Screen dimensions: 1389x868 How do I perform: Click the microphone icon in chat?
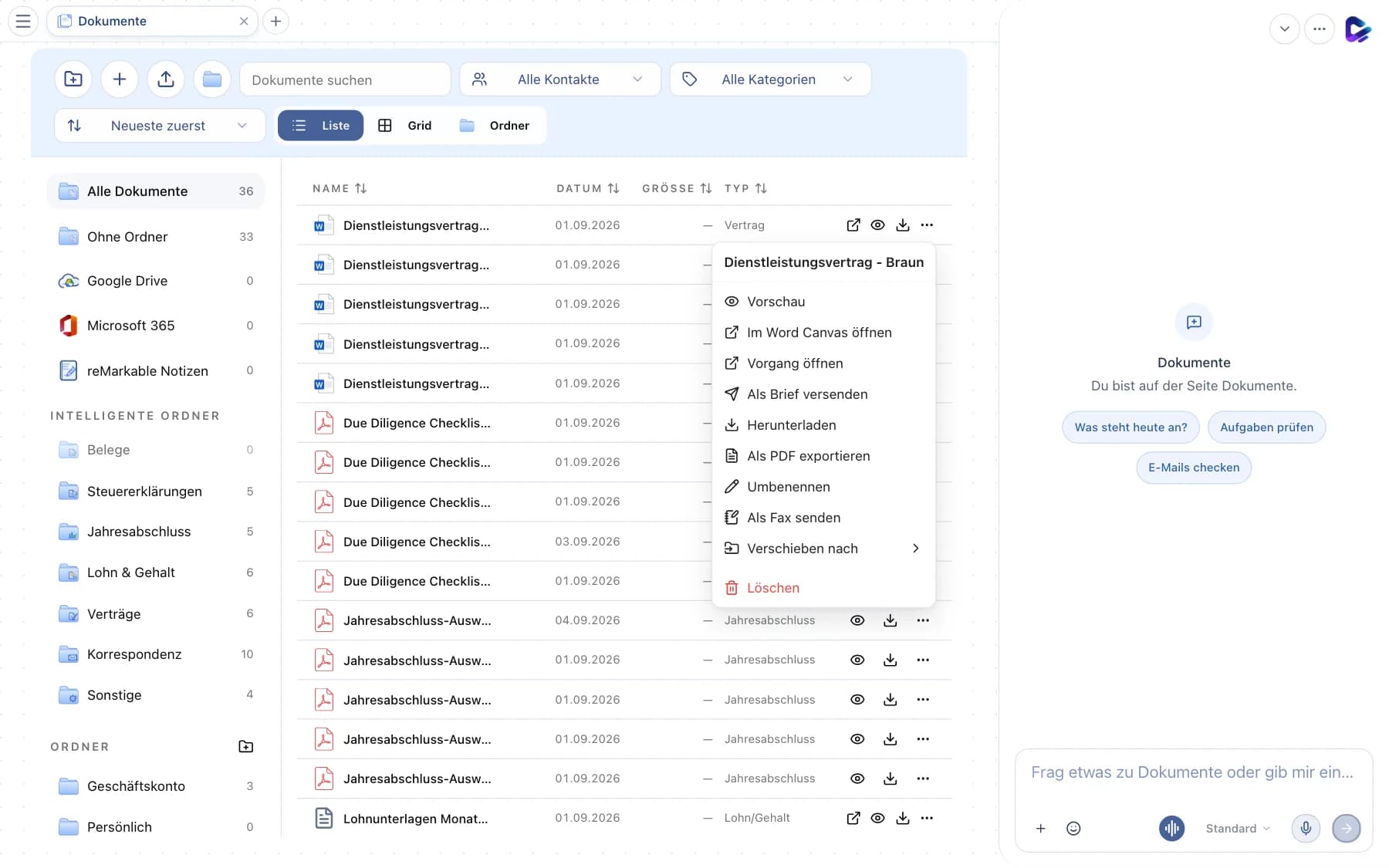coord(1306,828)
